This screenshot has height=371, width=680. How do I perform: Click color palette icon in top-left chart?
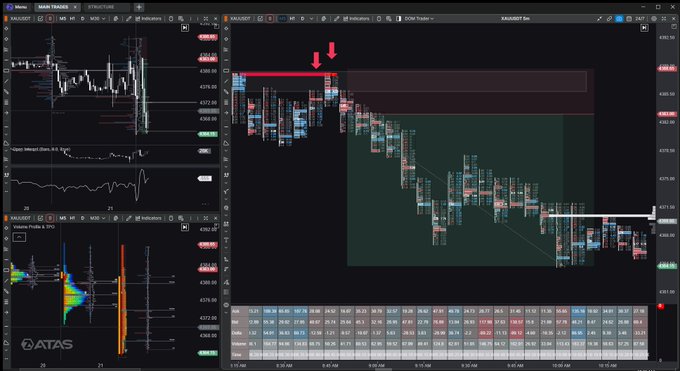(116, 19)
